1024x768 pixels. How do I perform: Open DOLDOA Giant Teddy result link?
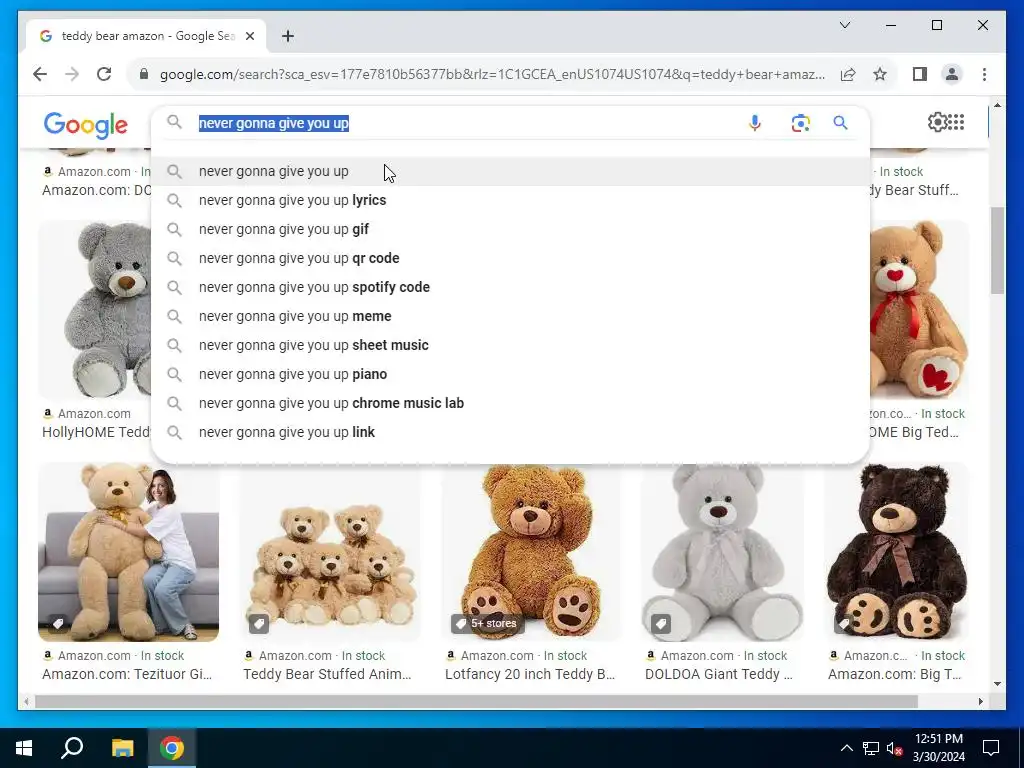718,674
